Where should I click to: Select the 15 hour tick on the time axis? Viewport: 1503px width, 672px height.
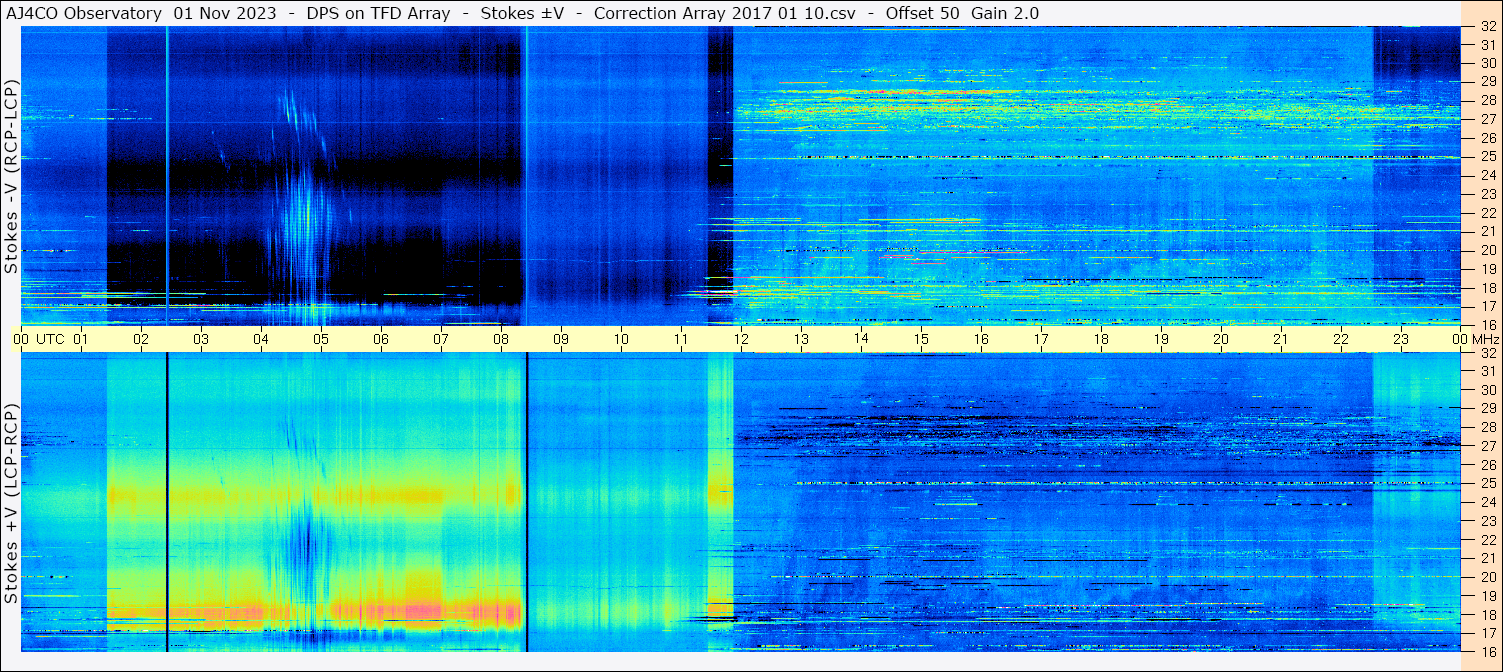click(x=921, y=340)
